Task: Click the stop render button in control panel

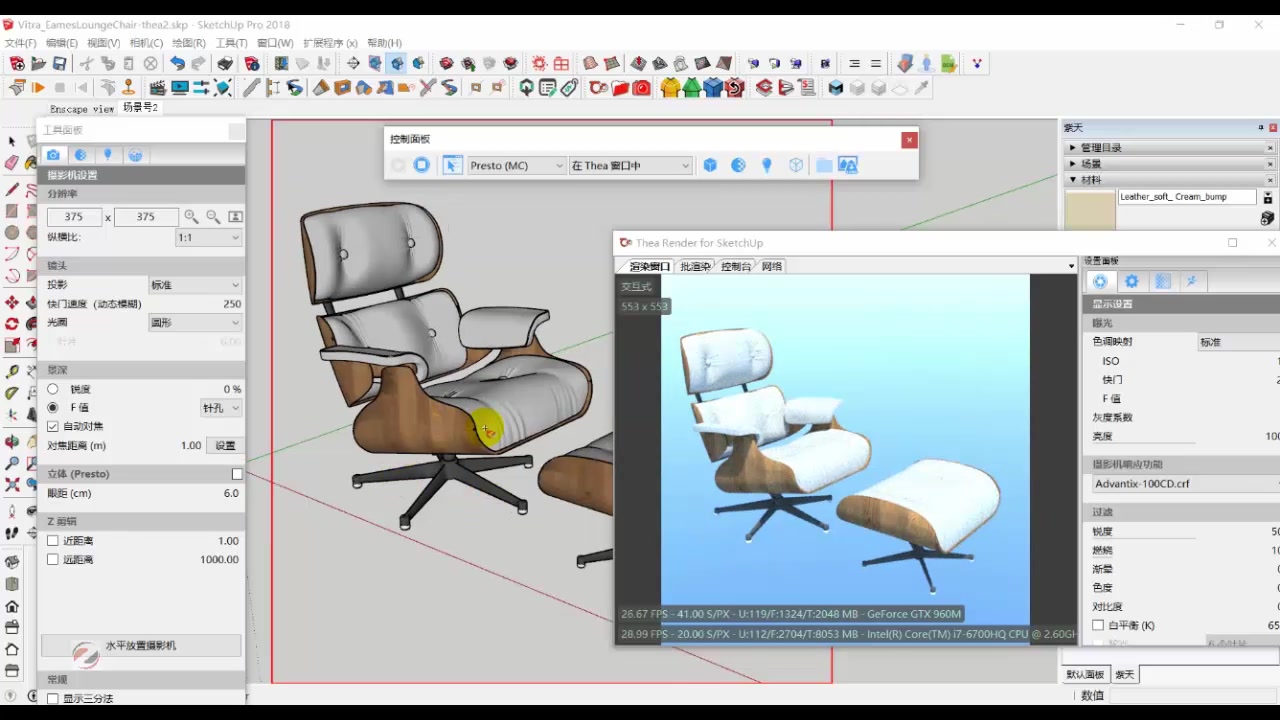Action: click(x=422, y=165)
